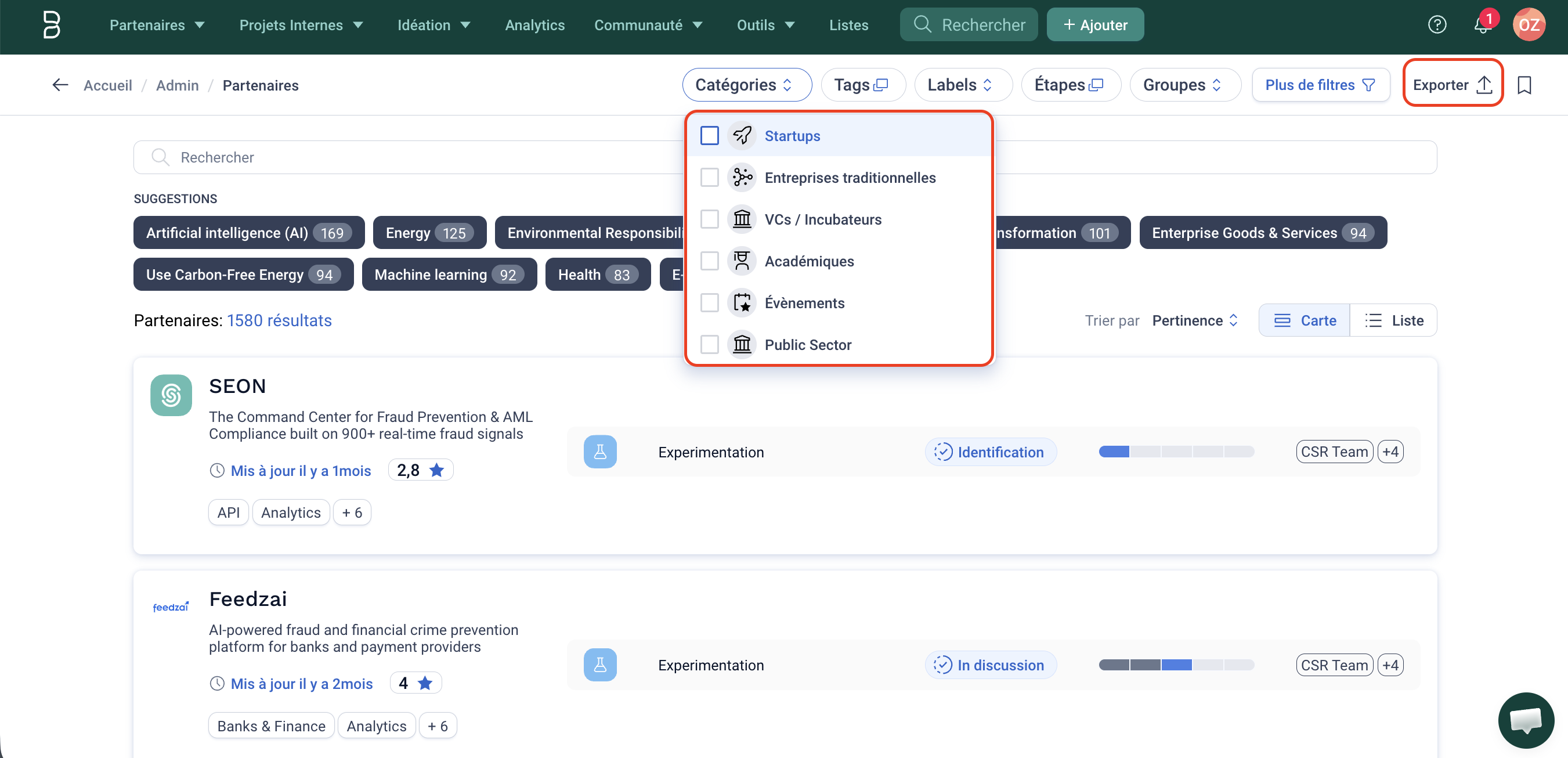This screenshot has width=1568, height=758.
Task: Click the star in SEON's 2,8 rating
Action: pyautogui.click(x=436, y=470)
